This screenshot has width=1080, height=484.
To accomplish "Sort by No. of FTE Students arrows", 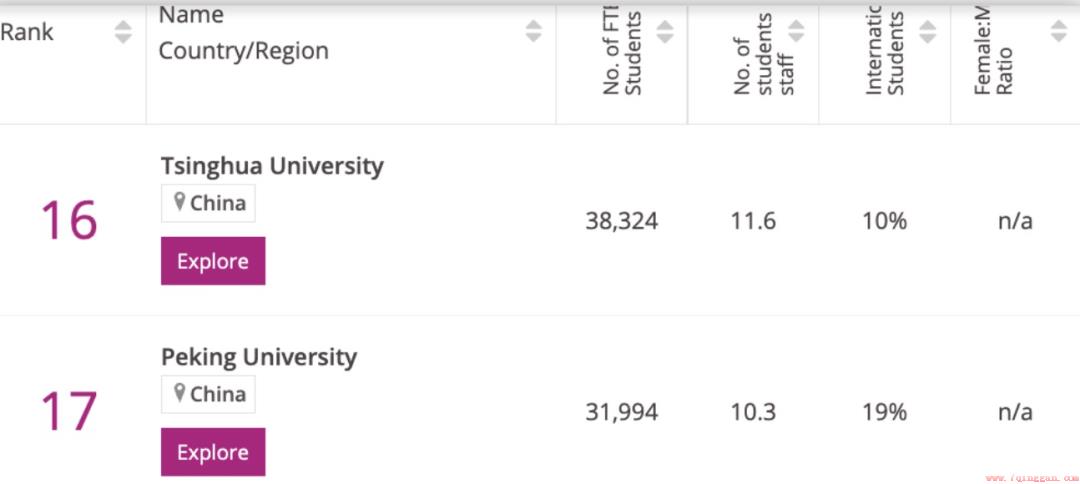I will 665,32.
